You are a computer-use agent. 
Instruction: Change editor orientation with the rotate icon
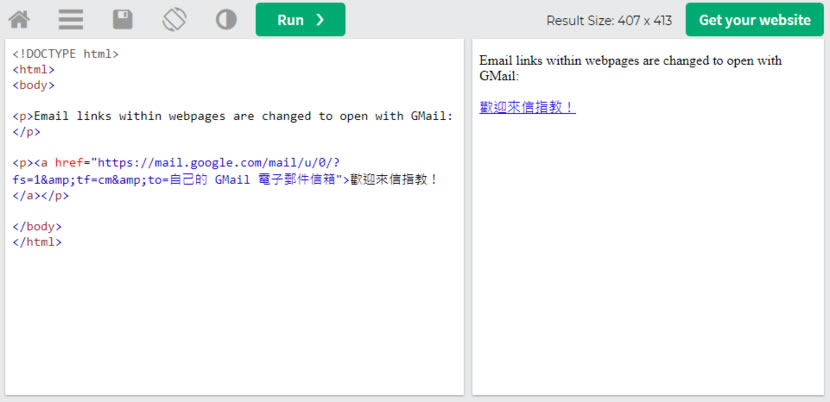coord(175,19)
